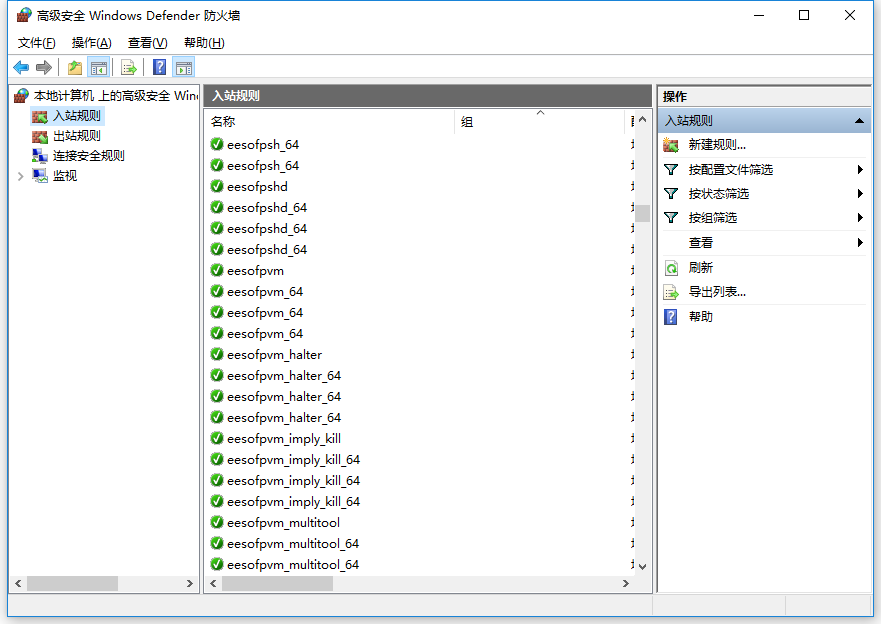Sort by the 名称 column header
881x624 pixels.
click(x=329, y=121)
